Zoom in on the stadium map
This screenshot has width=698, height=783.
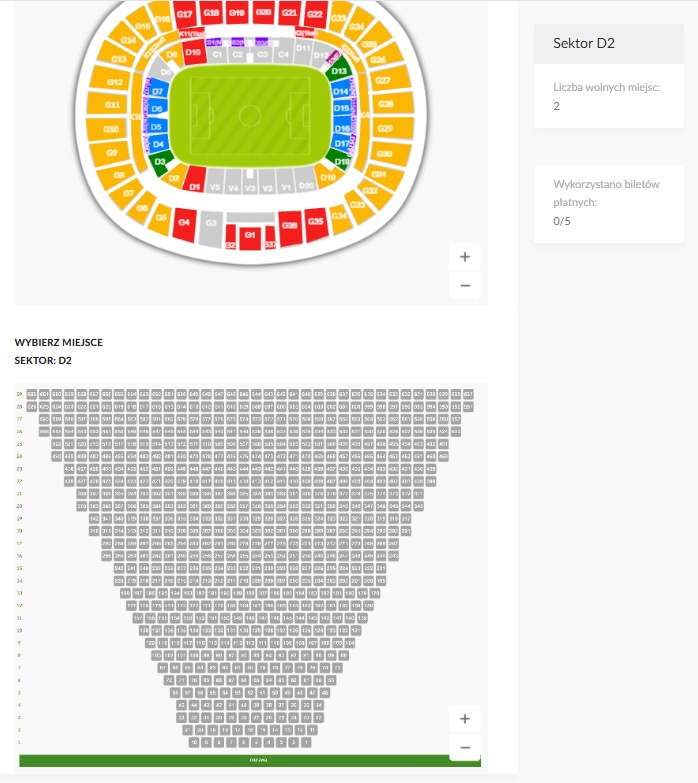tap(465, 257)
